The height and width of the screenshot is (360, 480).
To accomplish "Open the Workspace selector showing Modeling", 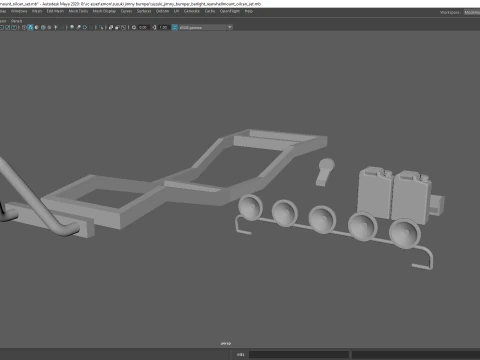I will point(472,12).
